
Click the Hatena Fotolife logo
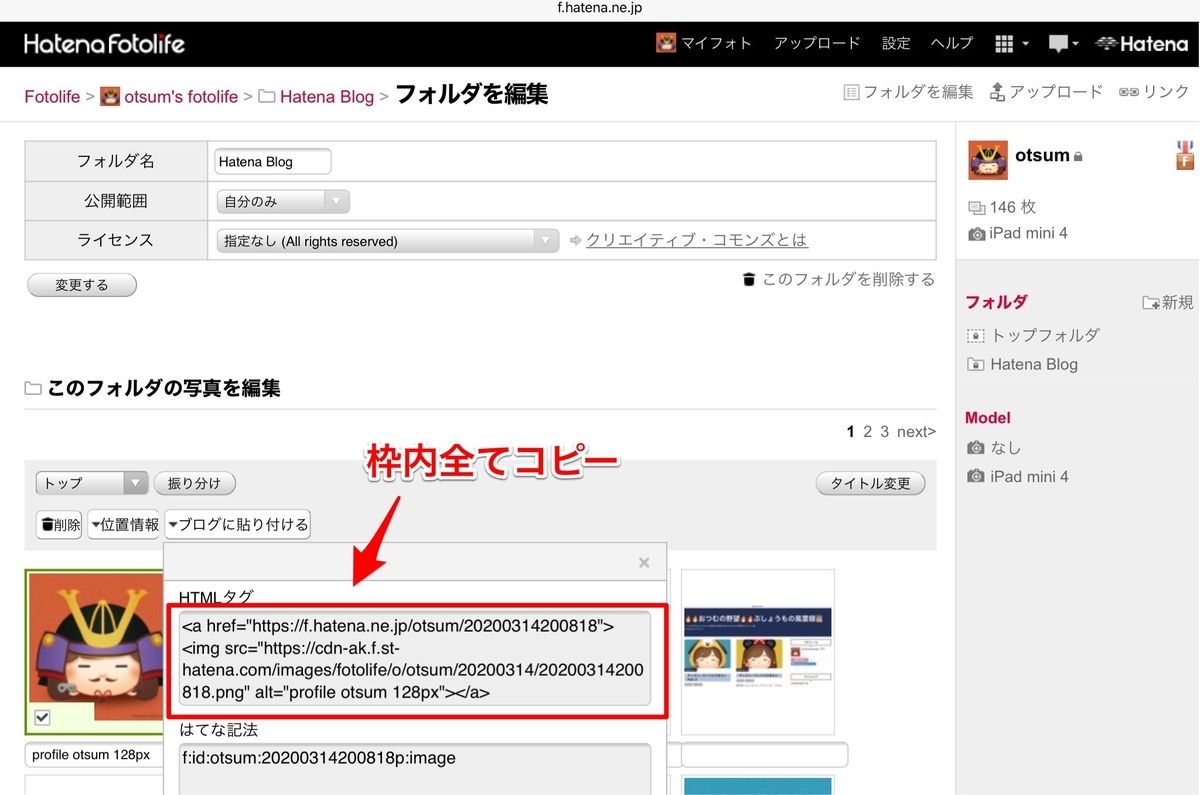[105, 43]
